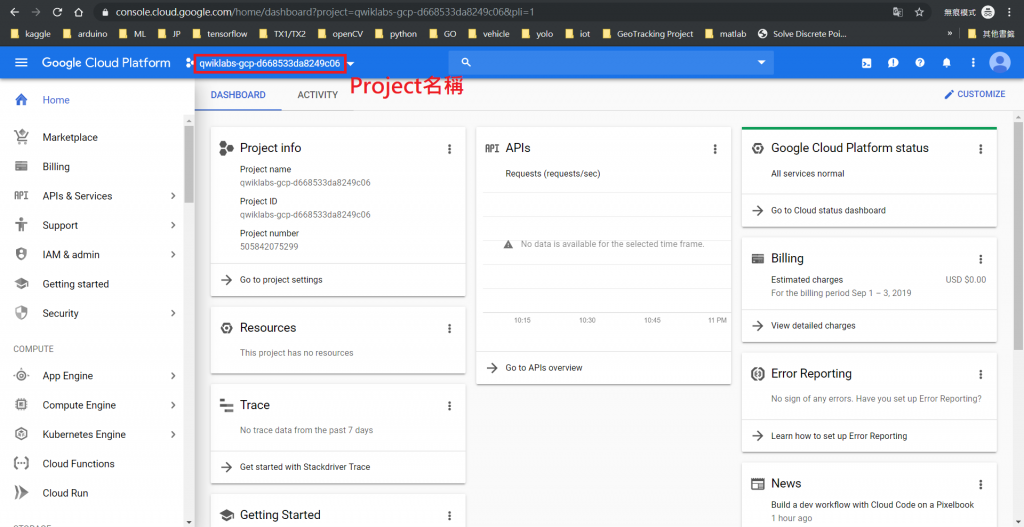Viewport: 1024px width, 527px height.
Task: Expand the search bar dropdown arrow
Action: [761, 62]
